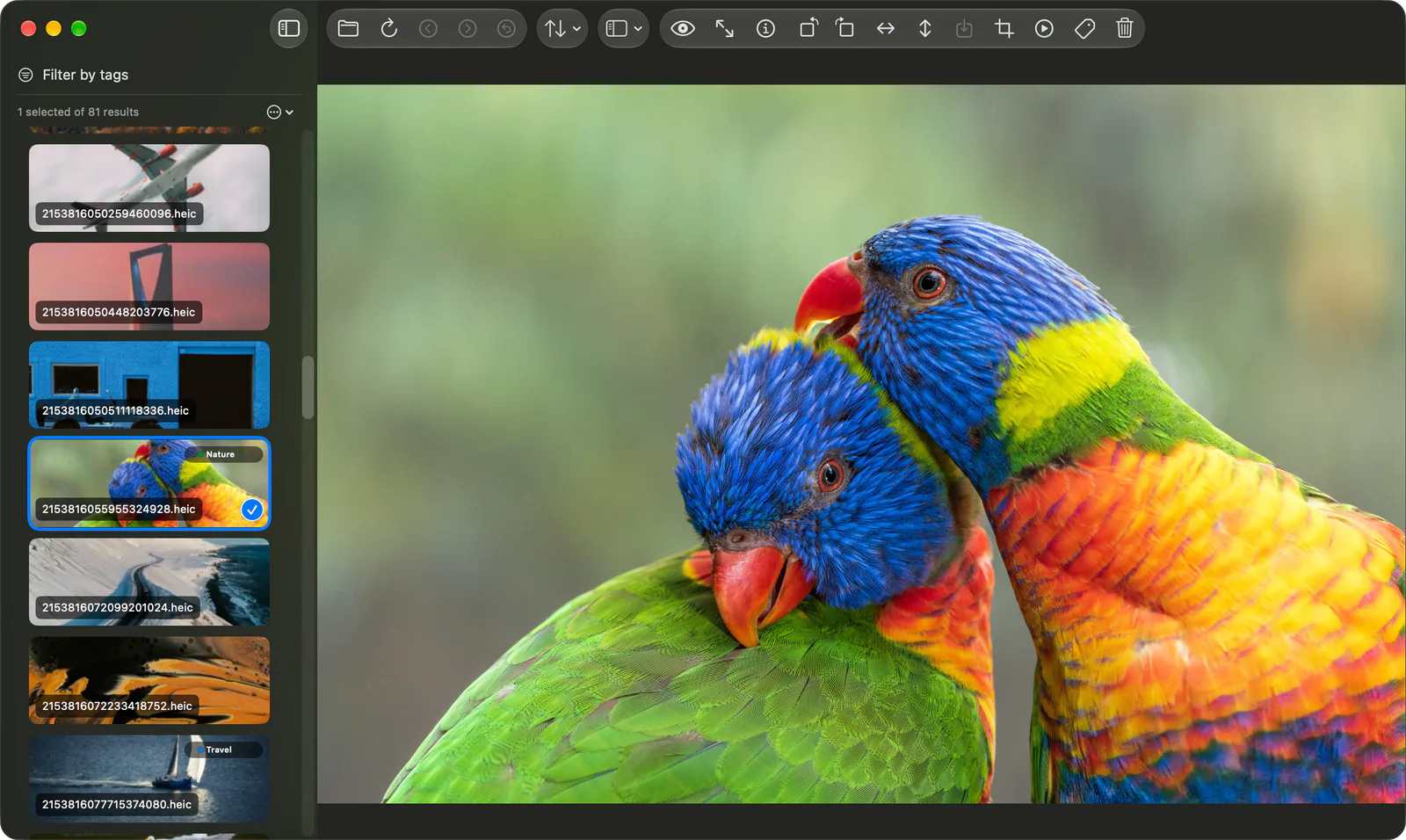Open the more options ellipsis dropdown
This screenshot has width=1406, height=840.
click(279, 112)
